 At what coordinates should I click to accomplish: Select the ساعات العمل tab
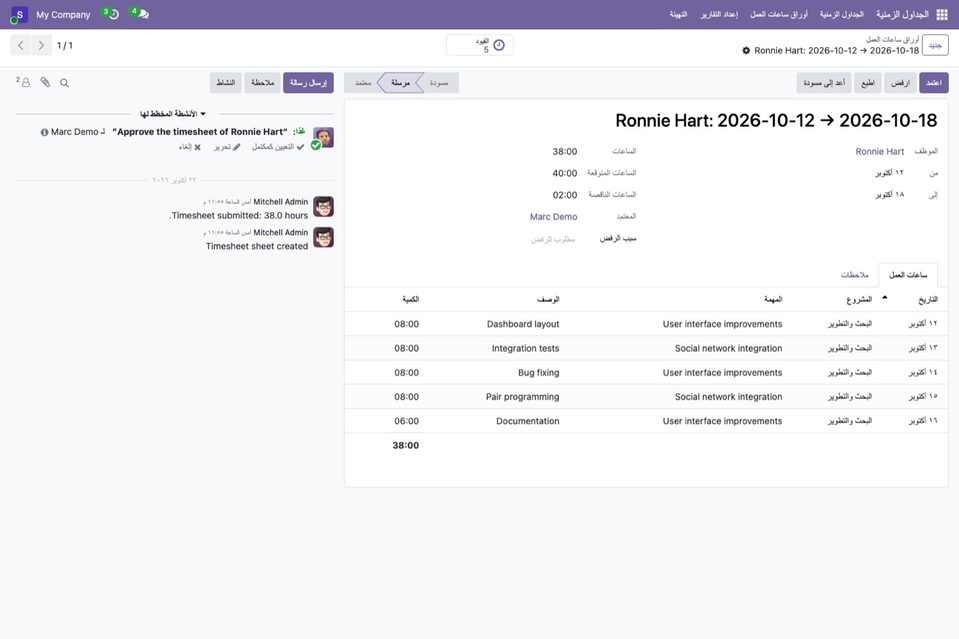click(x=908, y=275)
